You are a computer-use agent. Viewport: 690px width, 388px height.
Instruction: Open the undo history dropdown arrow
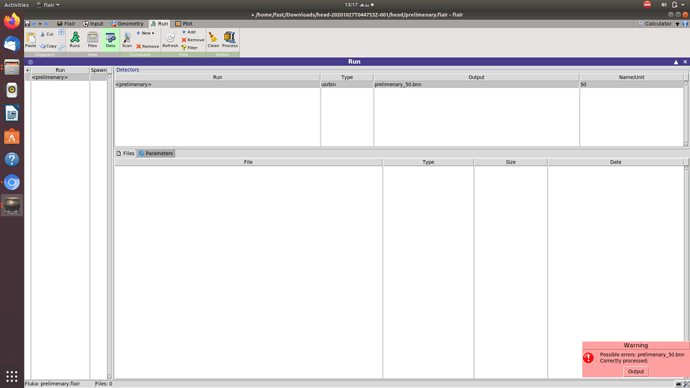pyautogui.click(x=40, y=24)
